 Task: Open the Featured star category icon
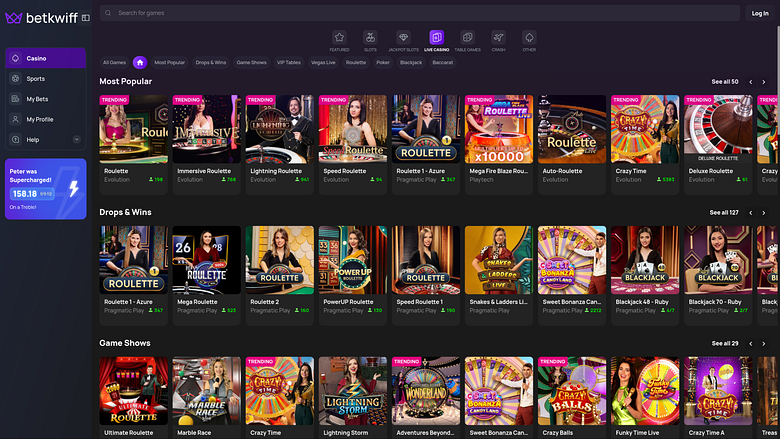click(x=339, y=37)
